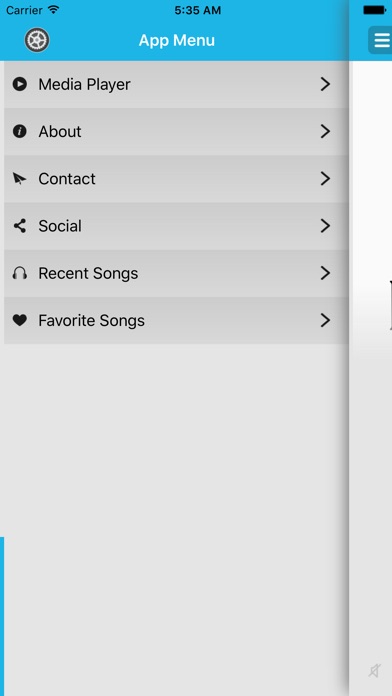Toggle the mute speaker icon

[375, 670]
